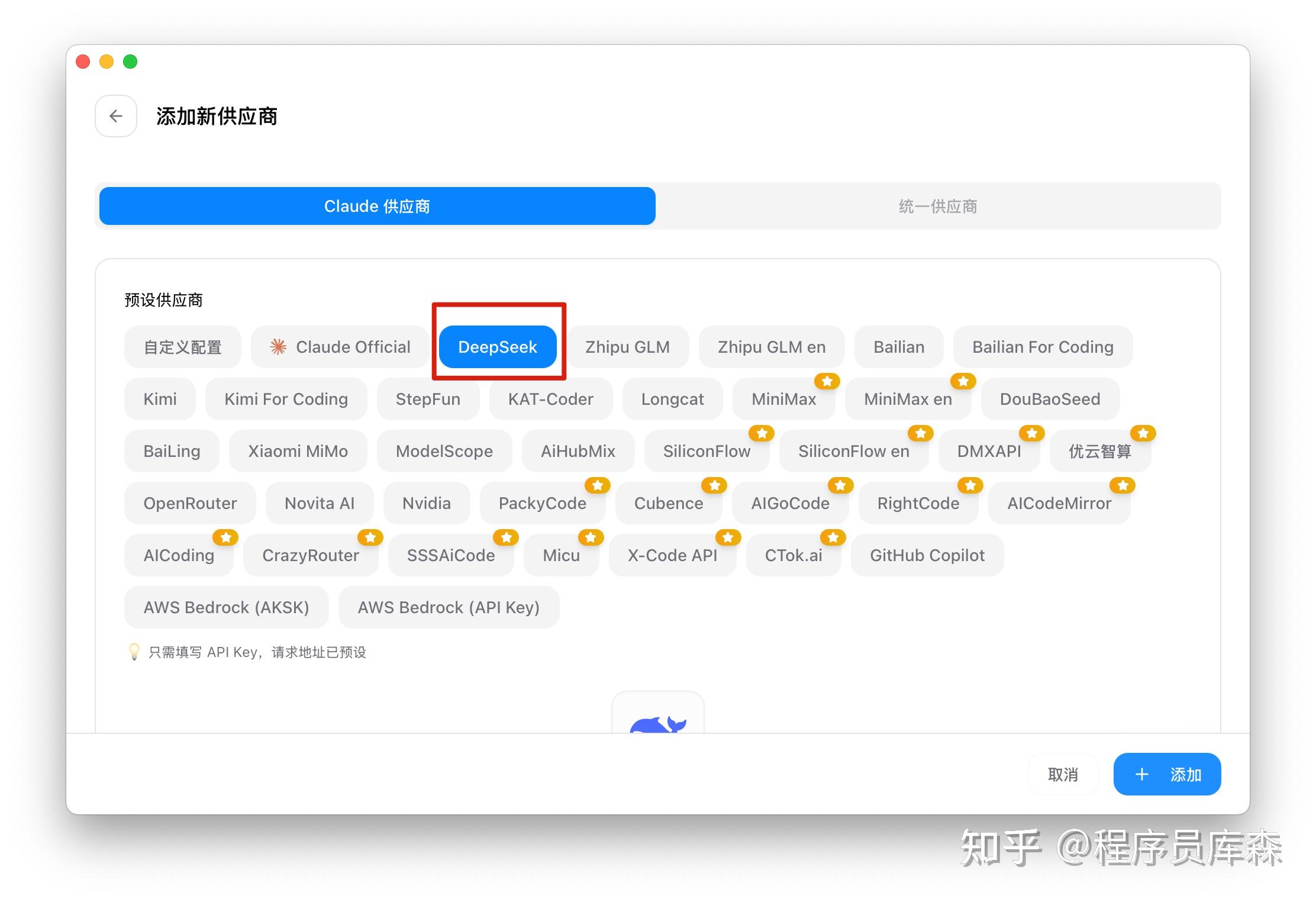This screenshot has height=902, width=1316.
Task: Select the DeepSeek provider preset
Action: coord(498,347)
